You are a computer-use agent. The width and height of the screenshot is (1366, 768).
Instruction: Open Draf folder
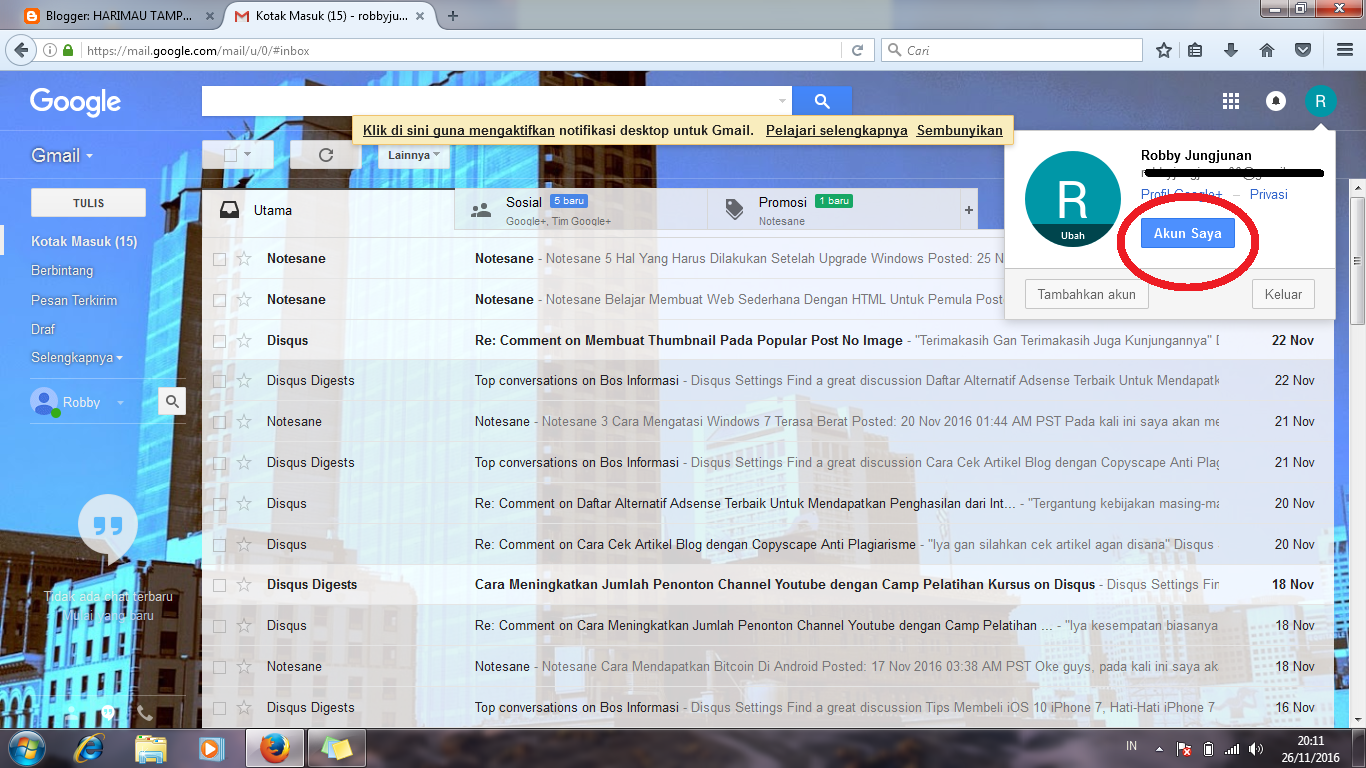(43, 329)
